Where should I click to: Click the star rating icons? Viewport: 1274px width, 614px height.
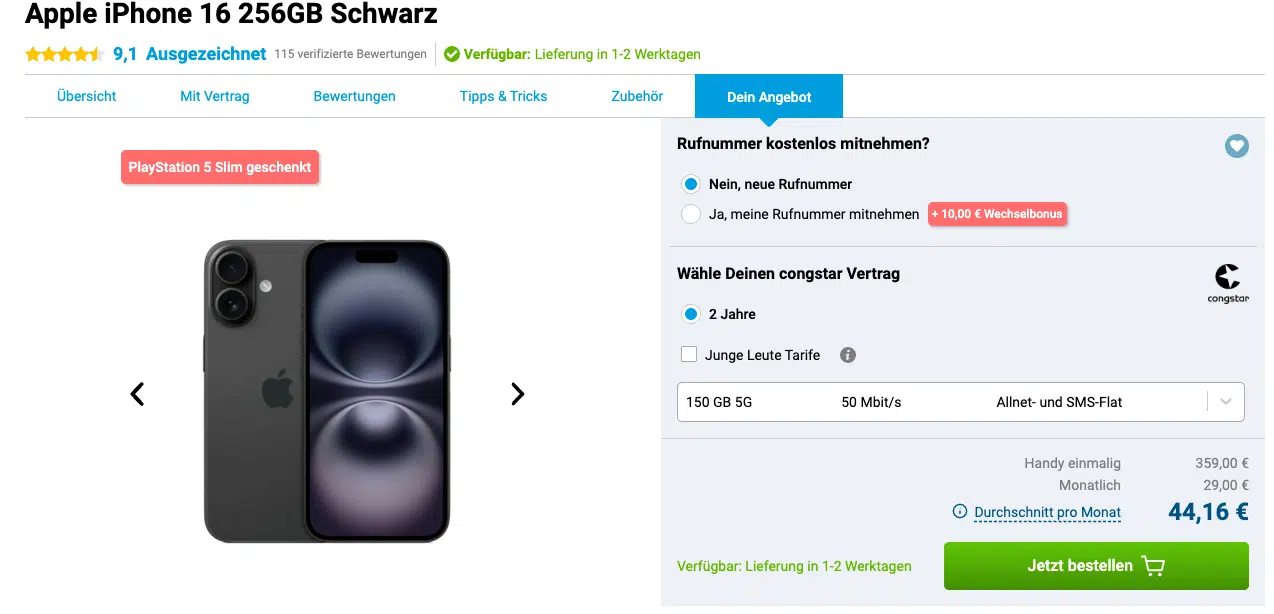coord(64,54)
